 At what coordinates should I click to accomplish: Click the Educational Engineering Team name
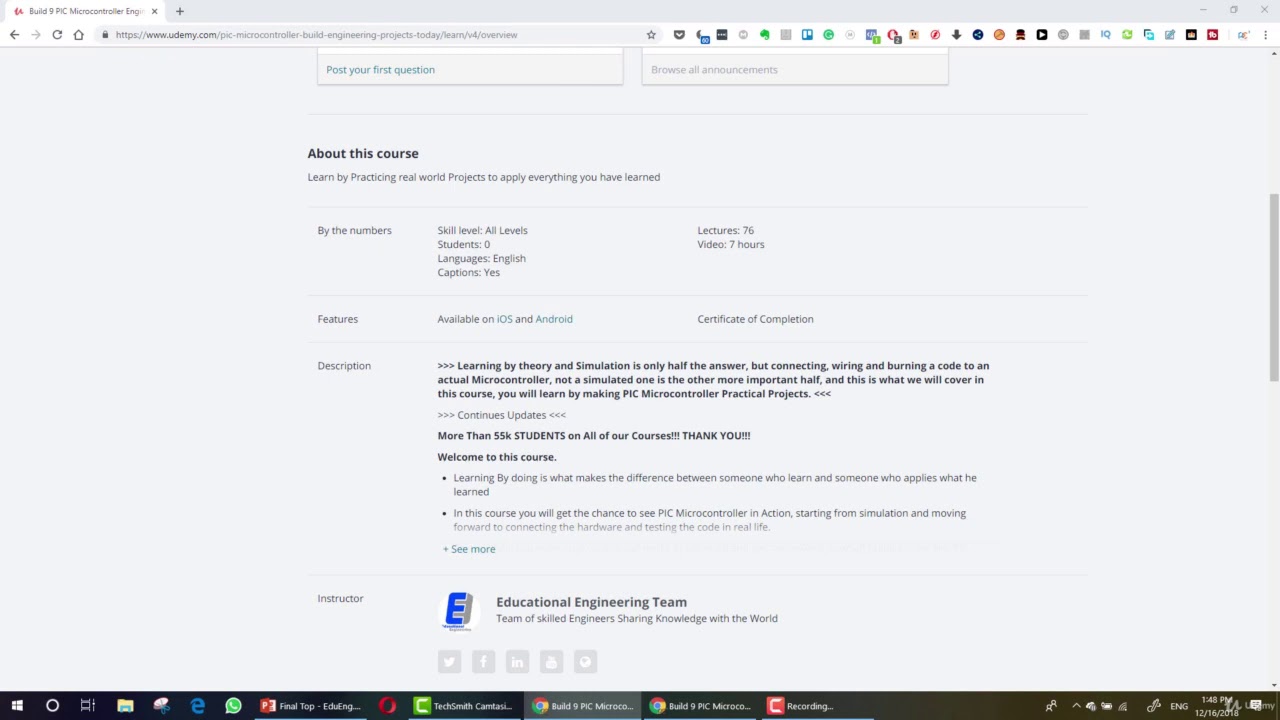591,602
